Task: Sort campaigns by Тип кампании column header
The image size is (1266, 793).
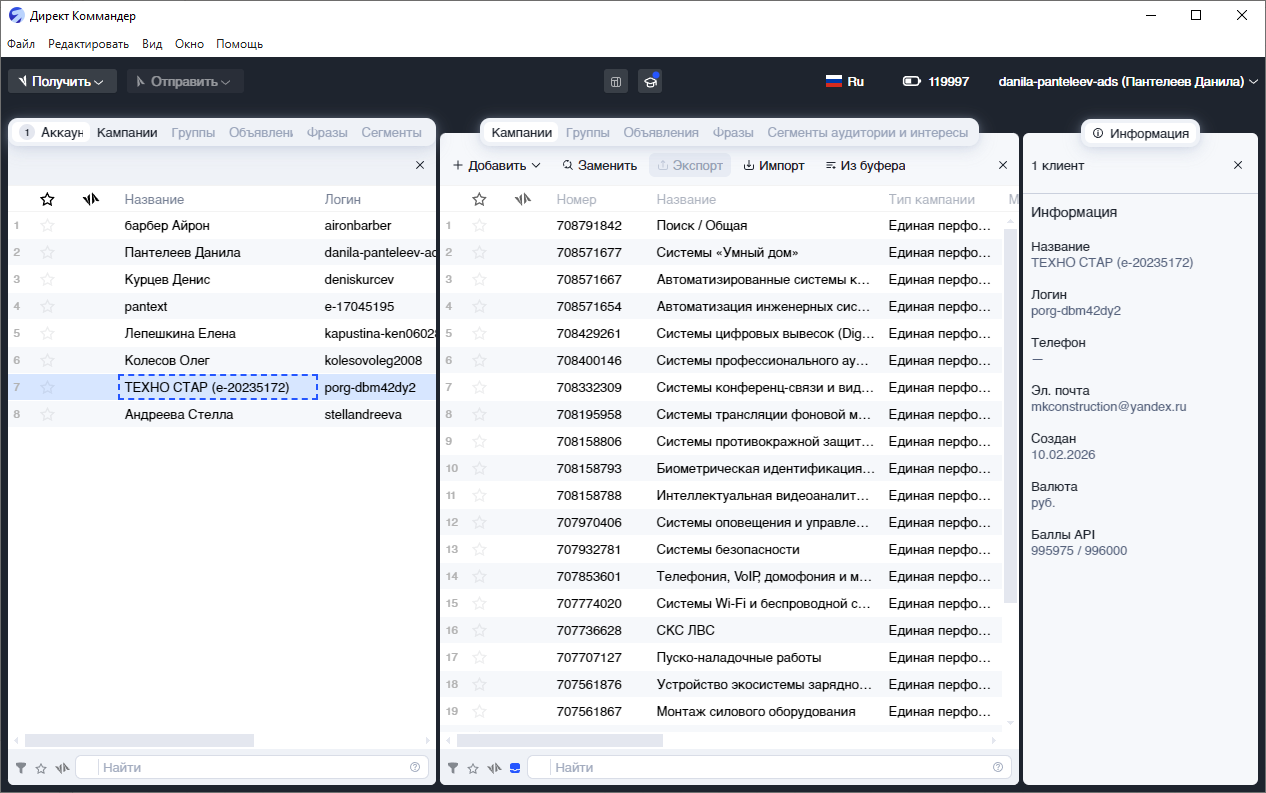Action: pos(932,200)
